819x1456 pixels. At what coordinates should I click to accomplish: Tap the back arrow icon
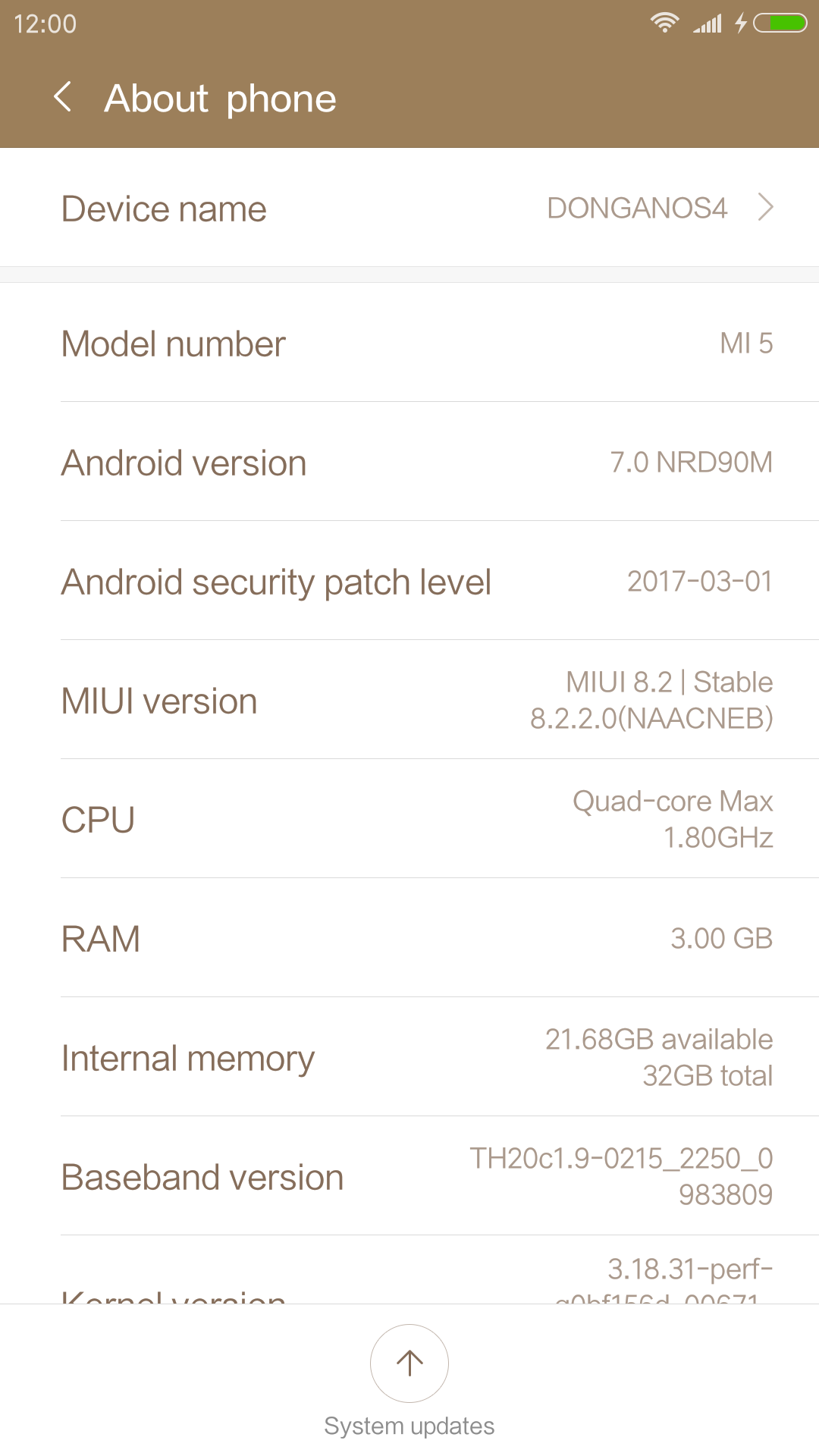coord(64,98)
